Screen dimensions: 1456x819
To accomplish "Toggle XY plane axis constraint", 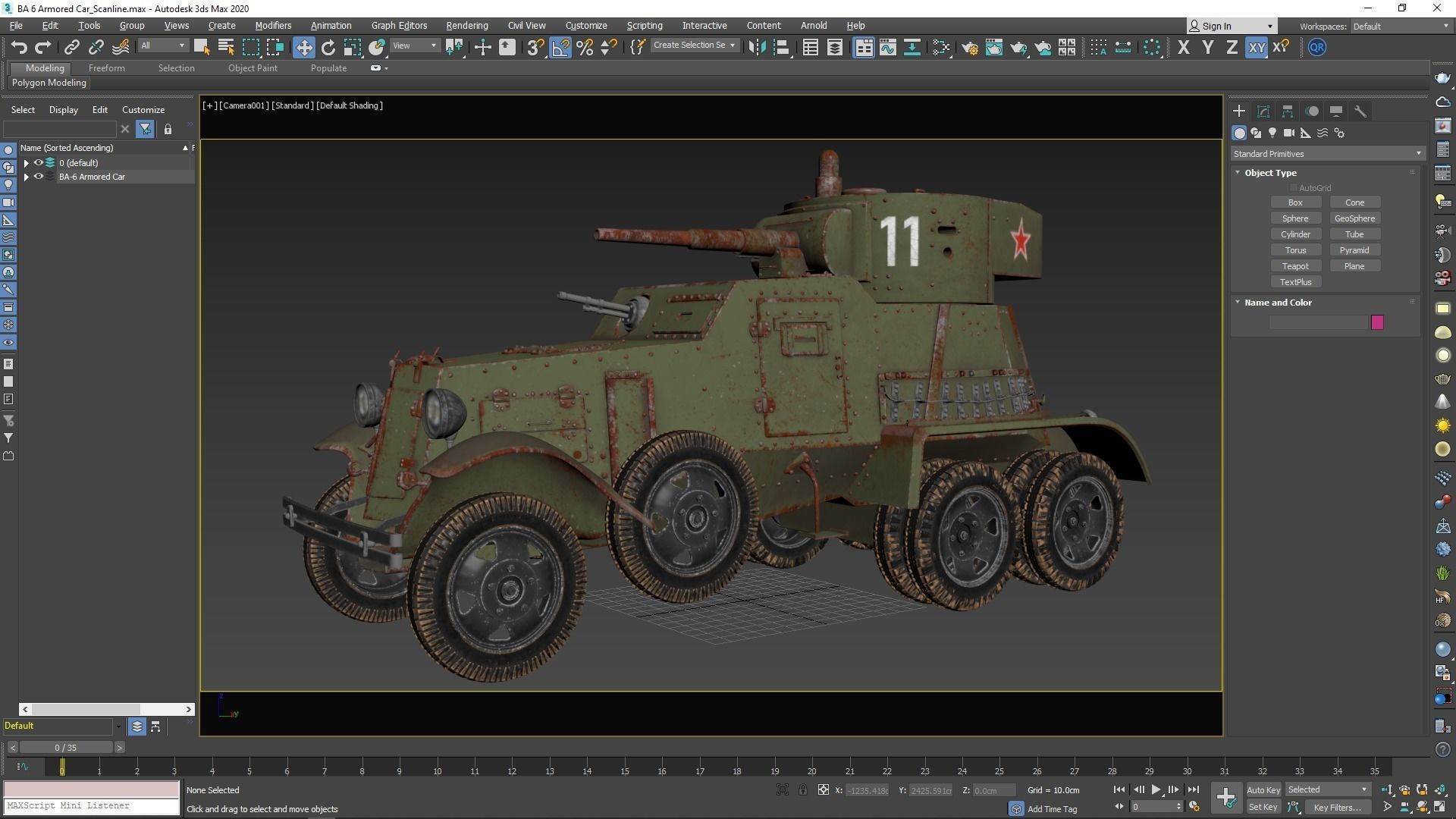I will click(1257, 47).
